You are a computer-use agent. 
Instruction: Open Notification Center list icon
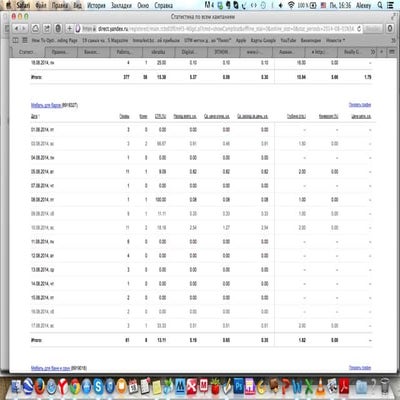point(390,5)
